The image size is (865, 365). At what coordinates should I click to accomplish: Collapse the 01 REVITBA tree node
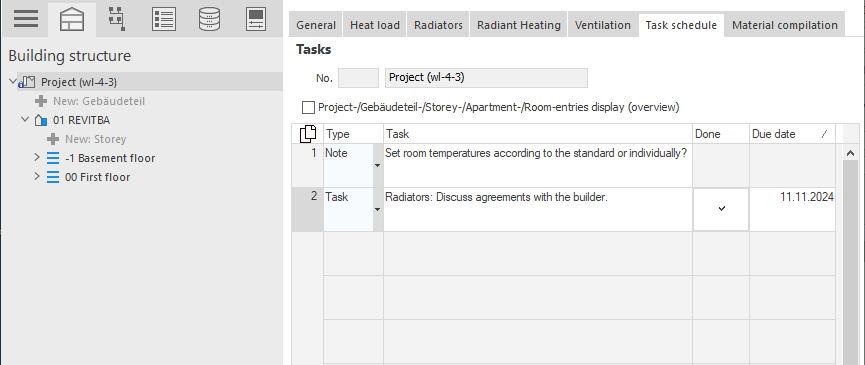(x=24, y=119)
